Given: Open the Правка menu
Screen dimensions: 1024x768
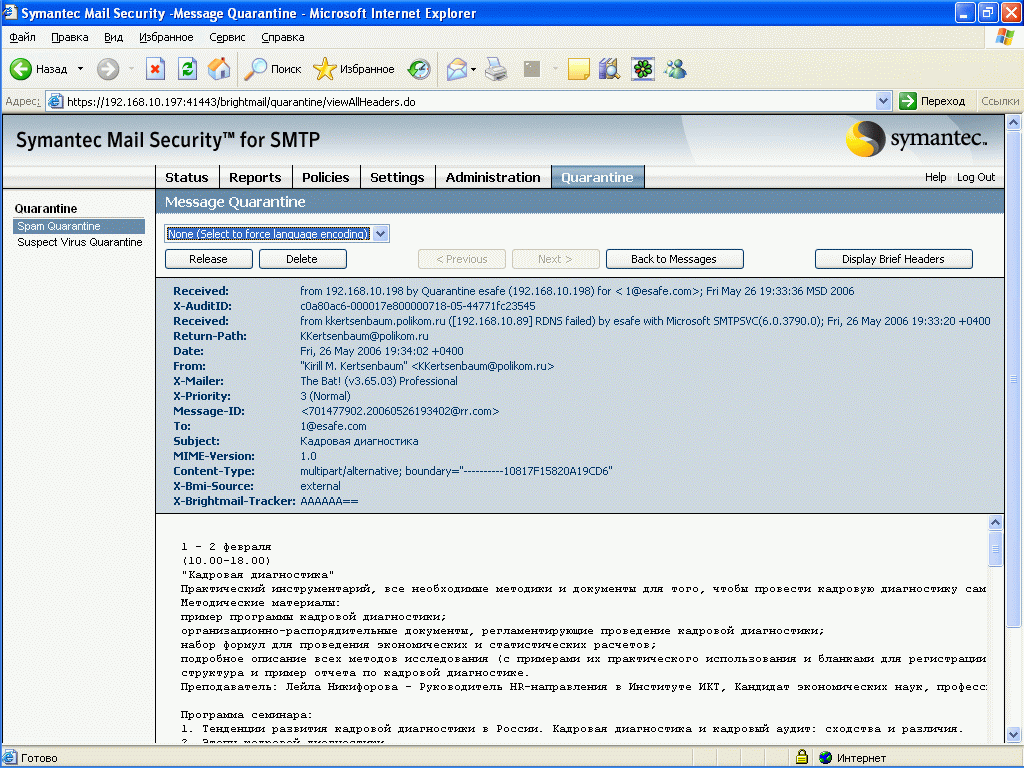Looking at the screenshot, I should click(x=70, y=37).
